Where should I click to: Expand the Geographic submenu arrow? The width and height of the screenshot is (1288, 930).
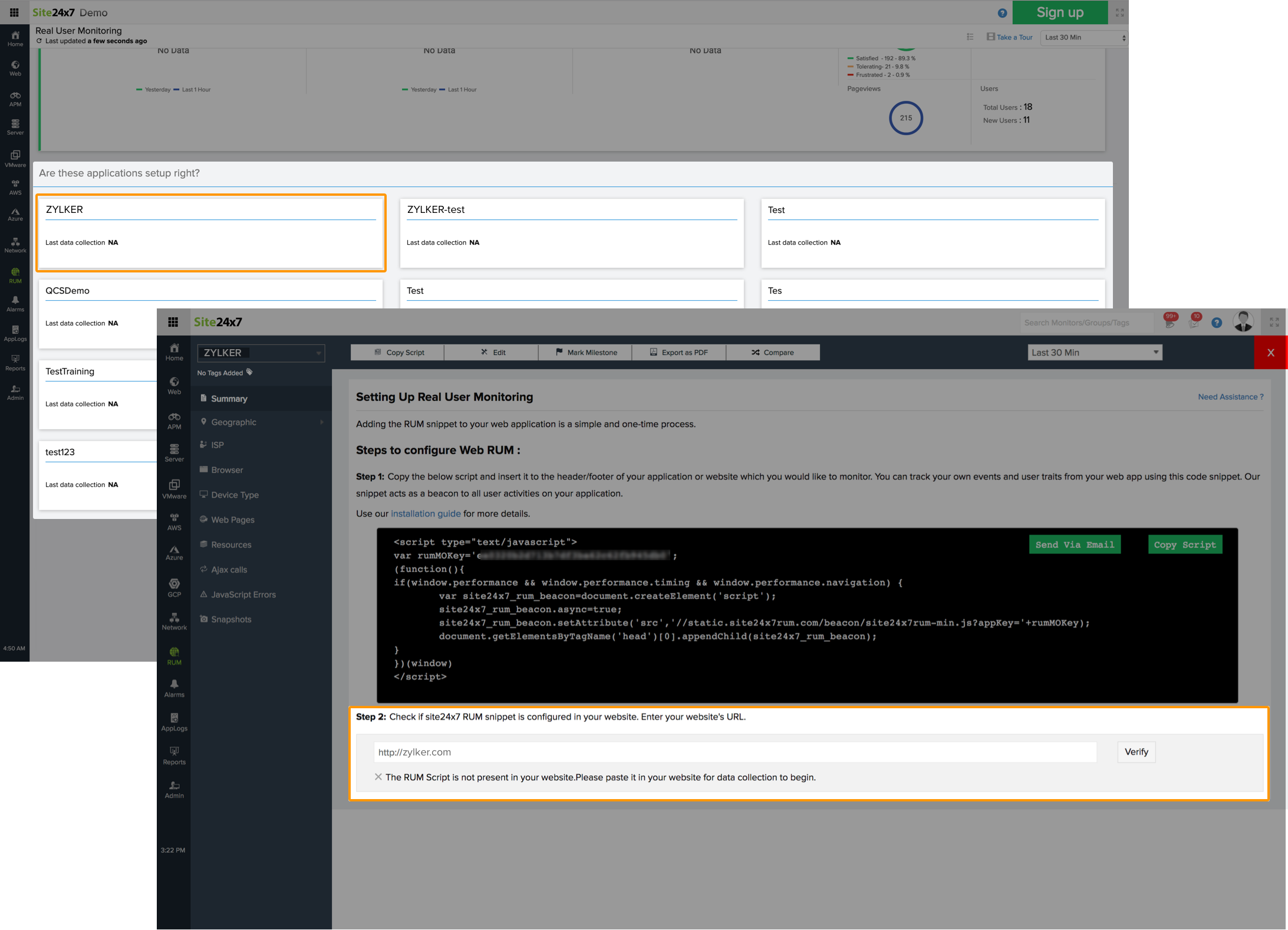[x=322, y=422]
